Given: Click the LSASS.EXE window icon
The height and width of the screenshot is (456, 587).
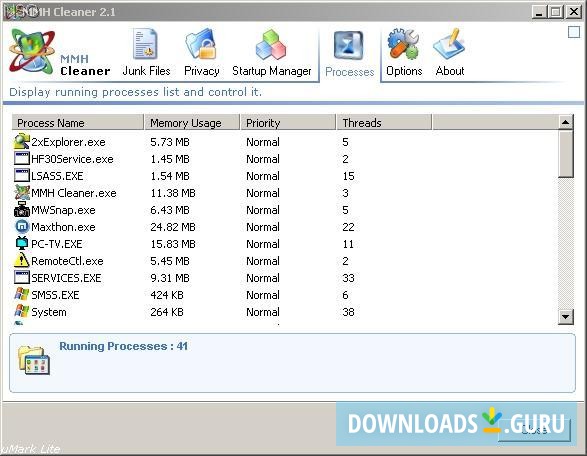Looking at the screenshot, I should point(22,175).
